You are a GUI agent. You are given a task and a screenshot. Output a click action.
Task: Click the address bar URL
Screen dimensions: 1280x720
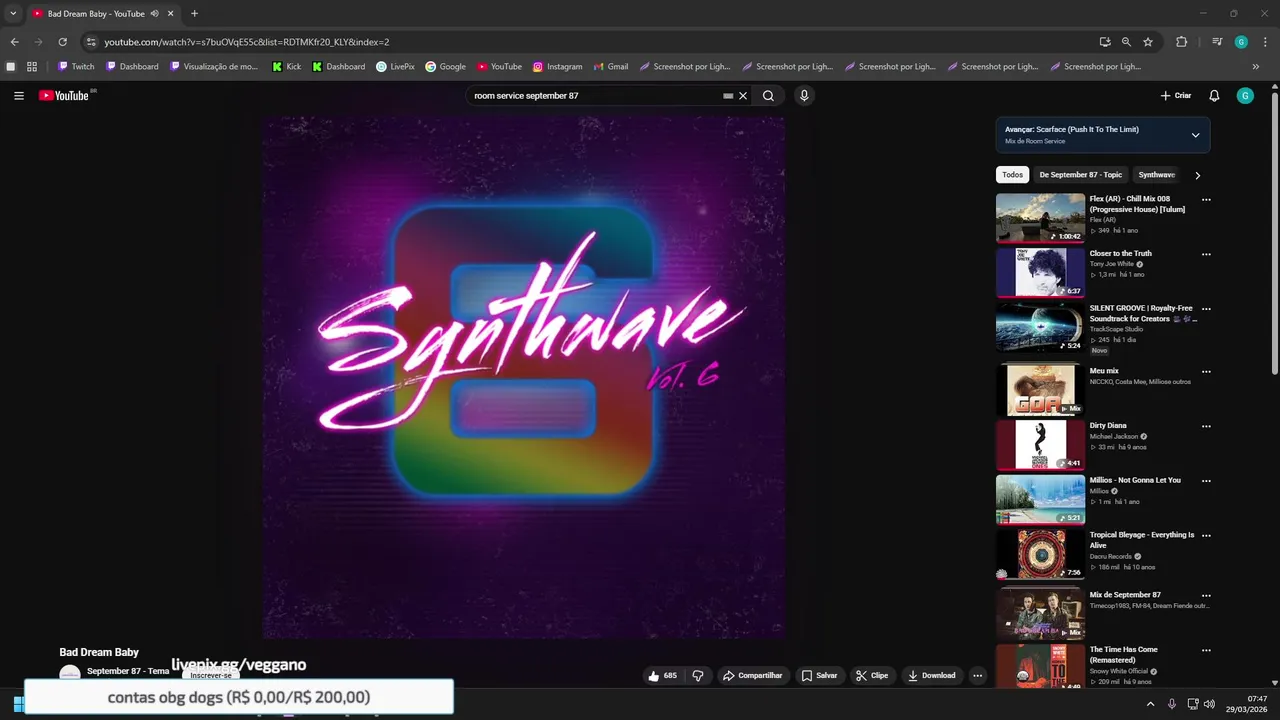click(247, 42)
